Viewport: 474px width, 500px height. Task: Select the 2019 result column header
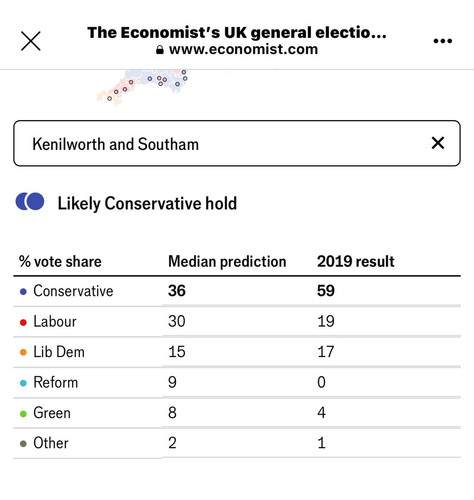coord(356,261)
